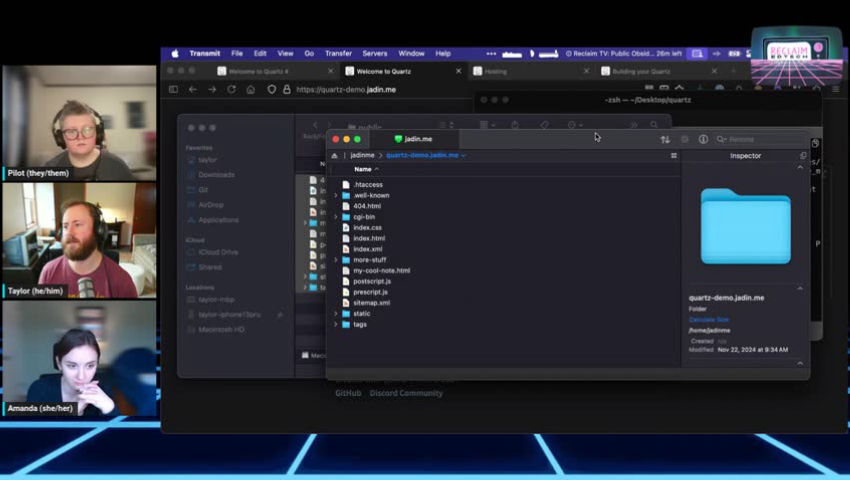Click the transfers arrows icon in Transmit toolbar
The height and width of the screenshot is (480, 850).
(665, 139)
